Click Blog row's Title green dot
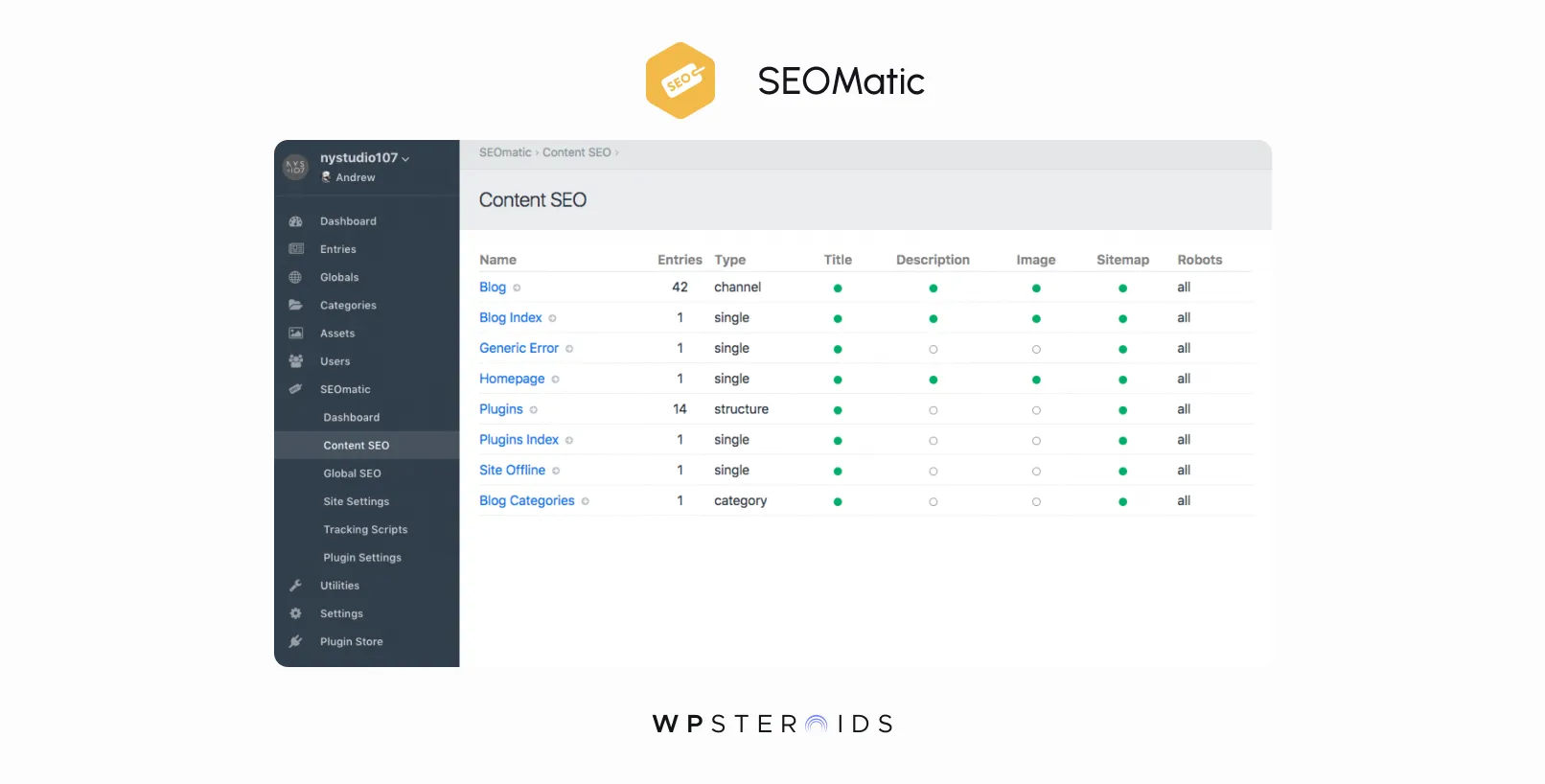 [x=838, y=288]
